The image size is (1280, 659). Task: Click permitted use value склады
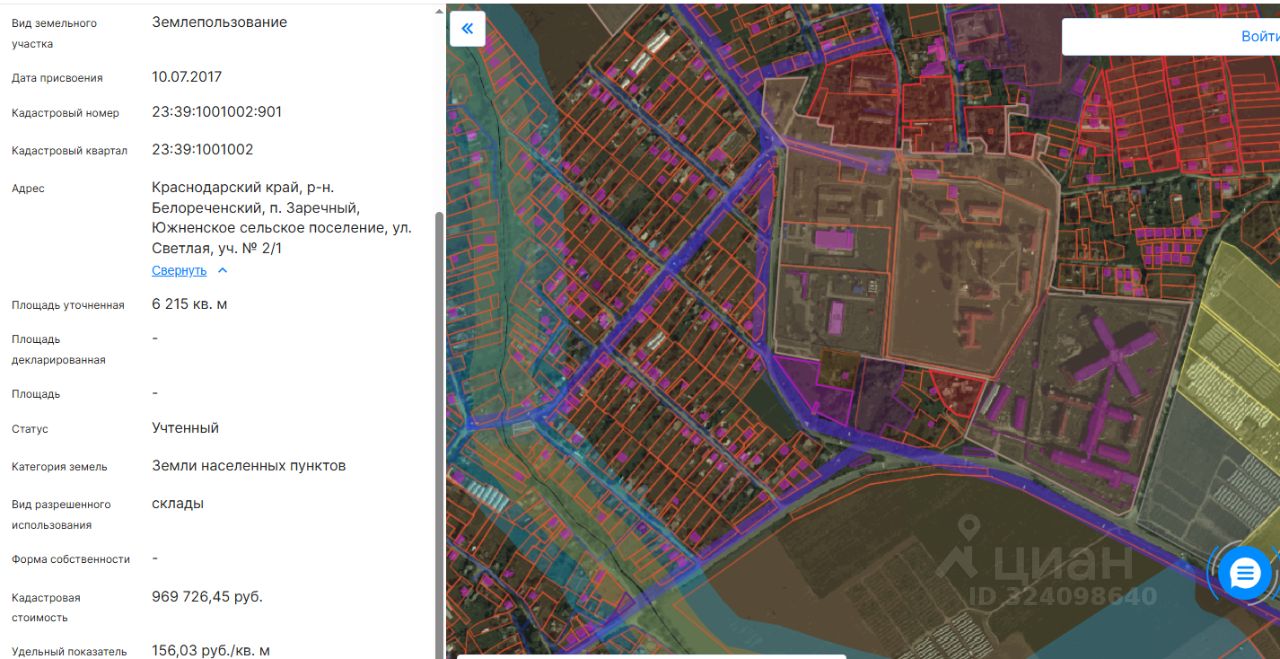[178, 504]
